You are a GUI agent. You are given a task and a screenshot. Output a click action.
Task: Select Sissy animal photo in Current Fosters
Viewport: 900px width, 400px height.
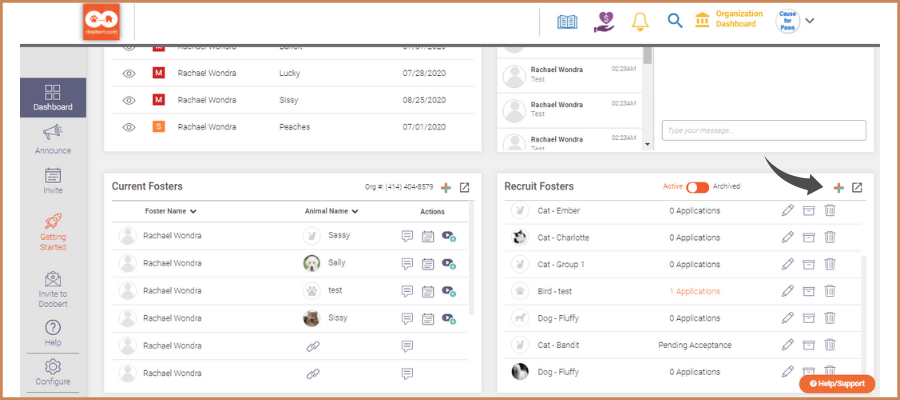[312, 318]
